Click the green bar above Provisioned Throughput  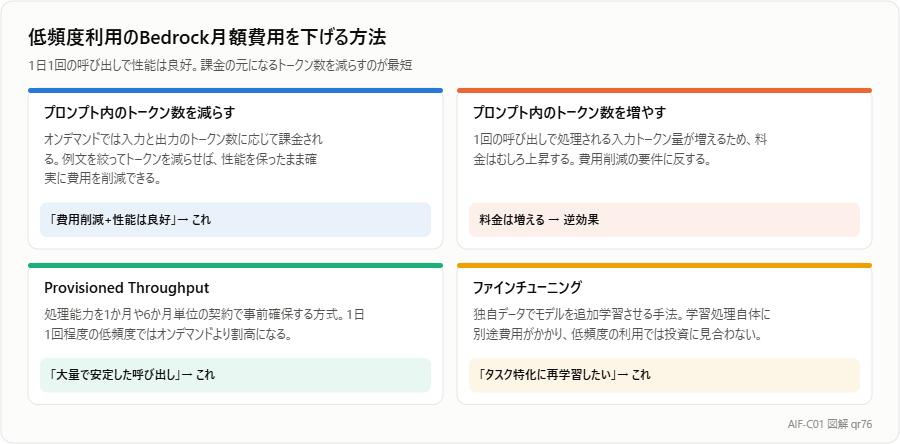click(235, 266)
